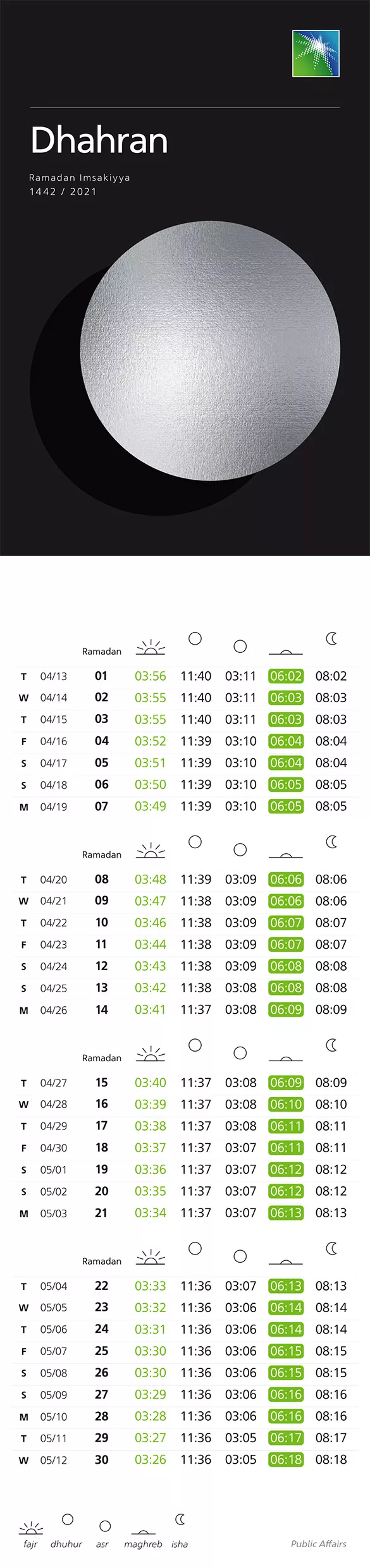
Task: Click the asr circle icon in the legend
Action: tap(105, 1526)
